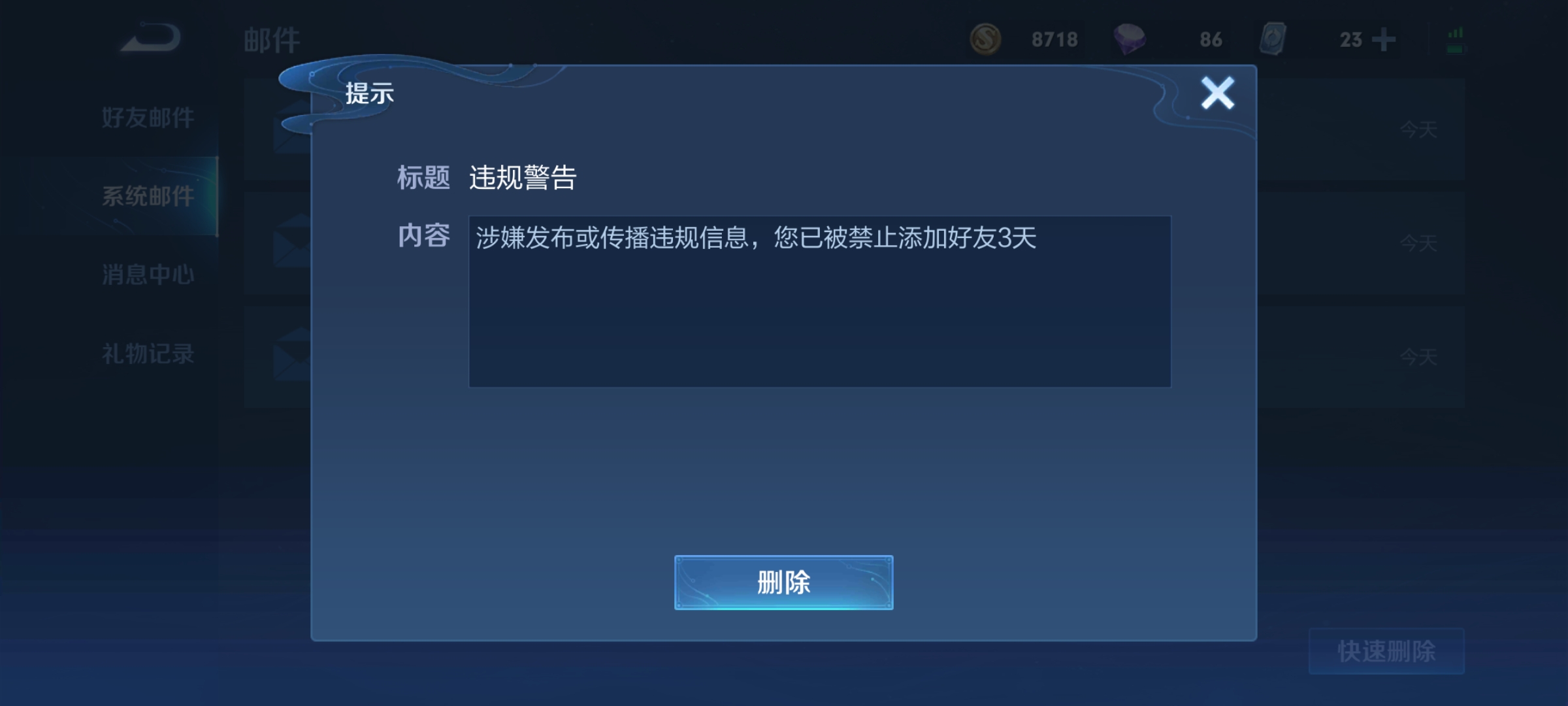Tap the third mail envelope icon
Screen dimensions: 1568x706
(291, 355)
